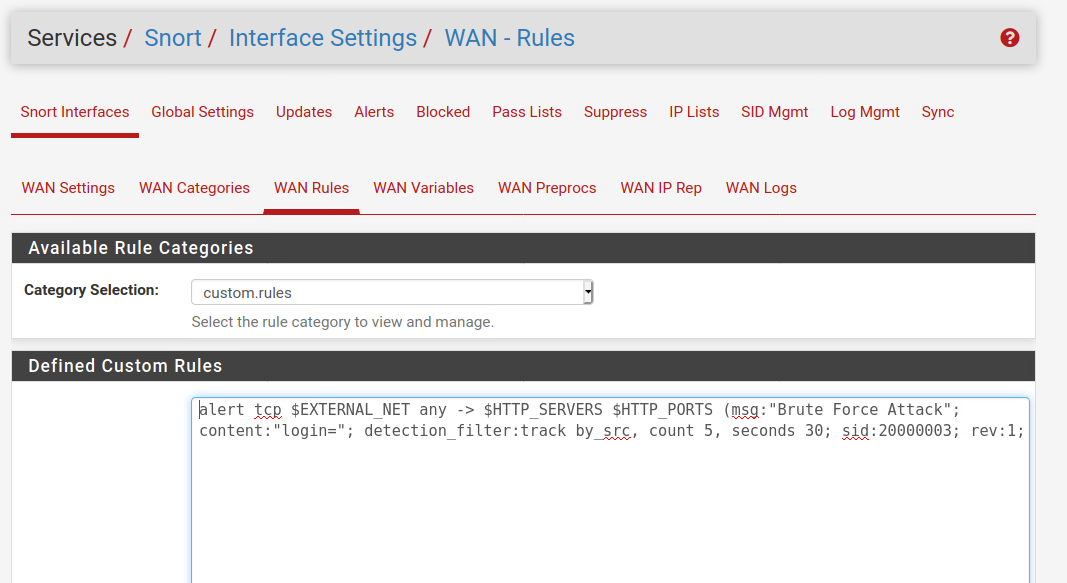The width and height of the screenshot is (1067, 583).
Task: Open the SID Mgmt tab
Action: point(774,112)
